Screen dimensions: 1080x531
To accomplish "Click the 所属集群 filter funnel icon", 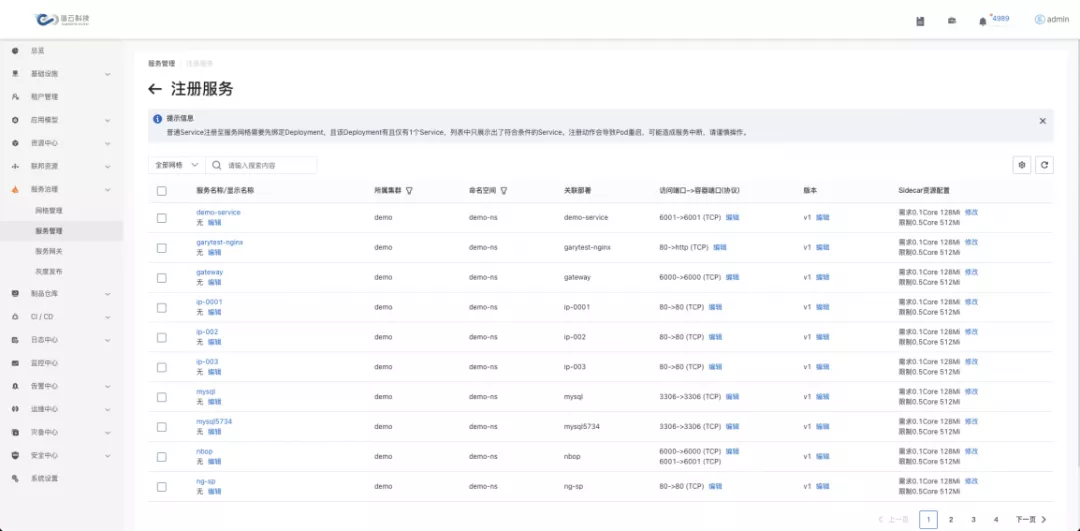I will coord(409,191).
